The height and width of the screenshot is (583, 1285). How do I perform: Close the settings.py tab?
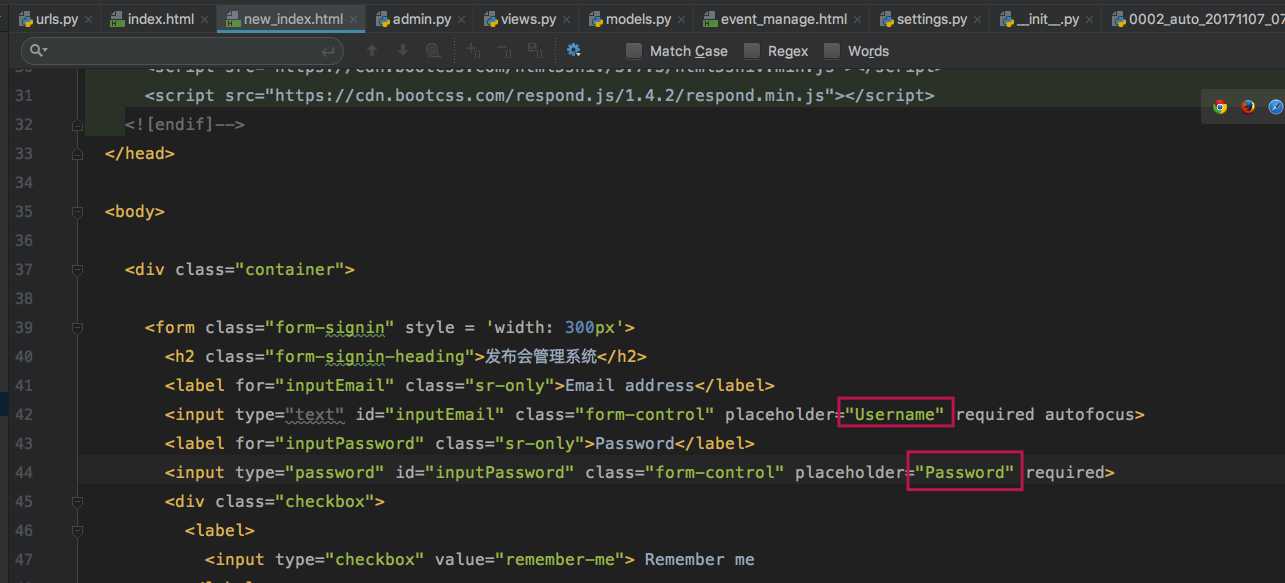tap(978, 20)
